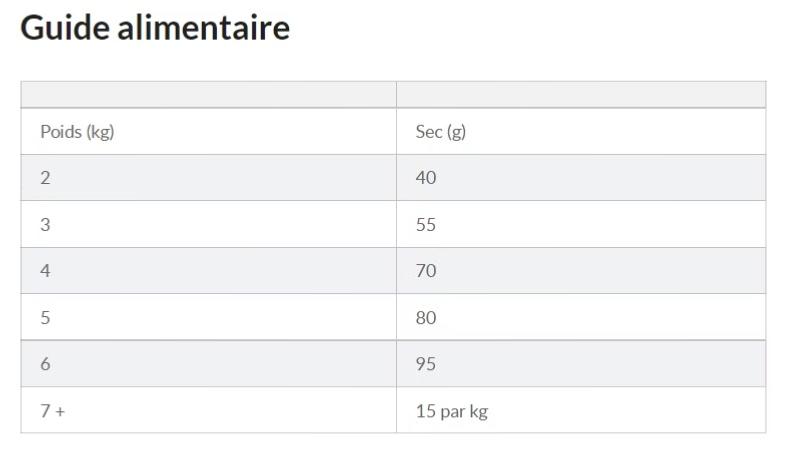Click the dry food cell showing 40
800x466 pixels.
[426, 178]
